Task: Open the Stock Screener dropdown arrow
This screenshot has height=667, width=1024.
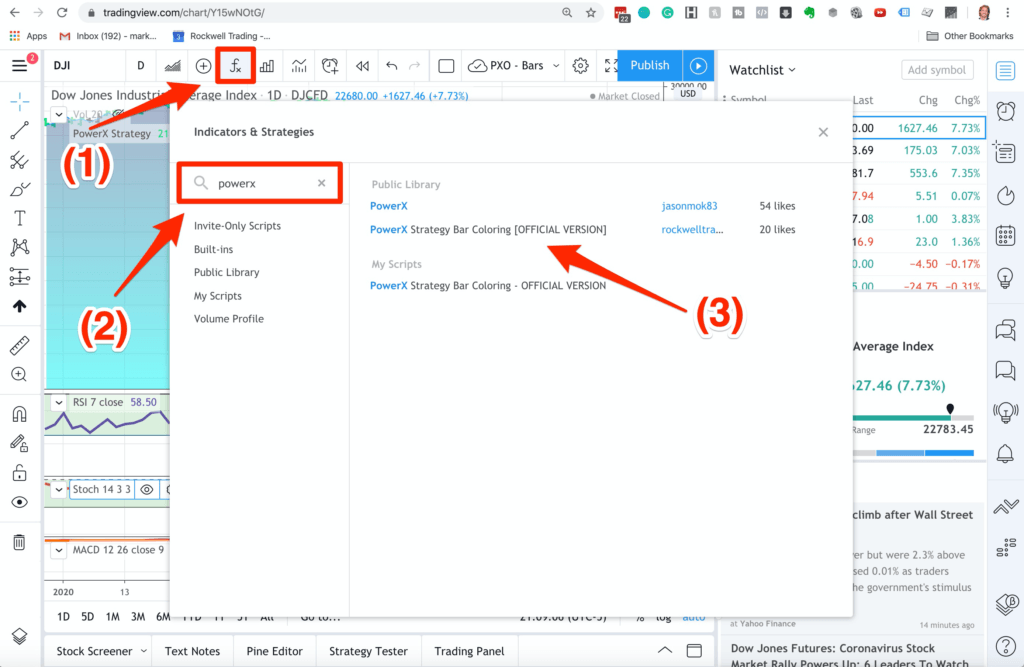Action: pyautogui.click(x=144, y=651)
